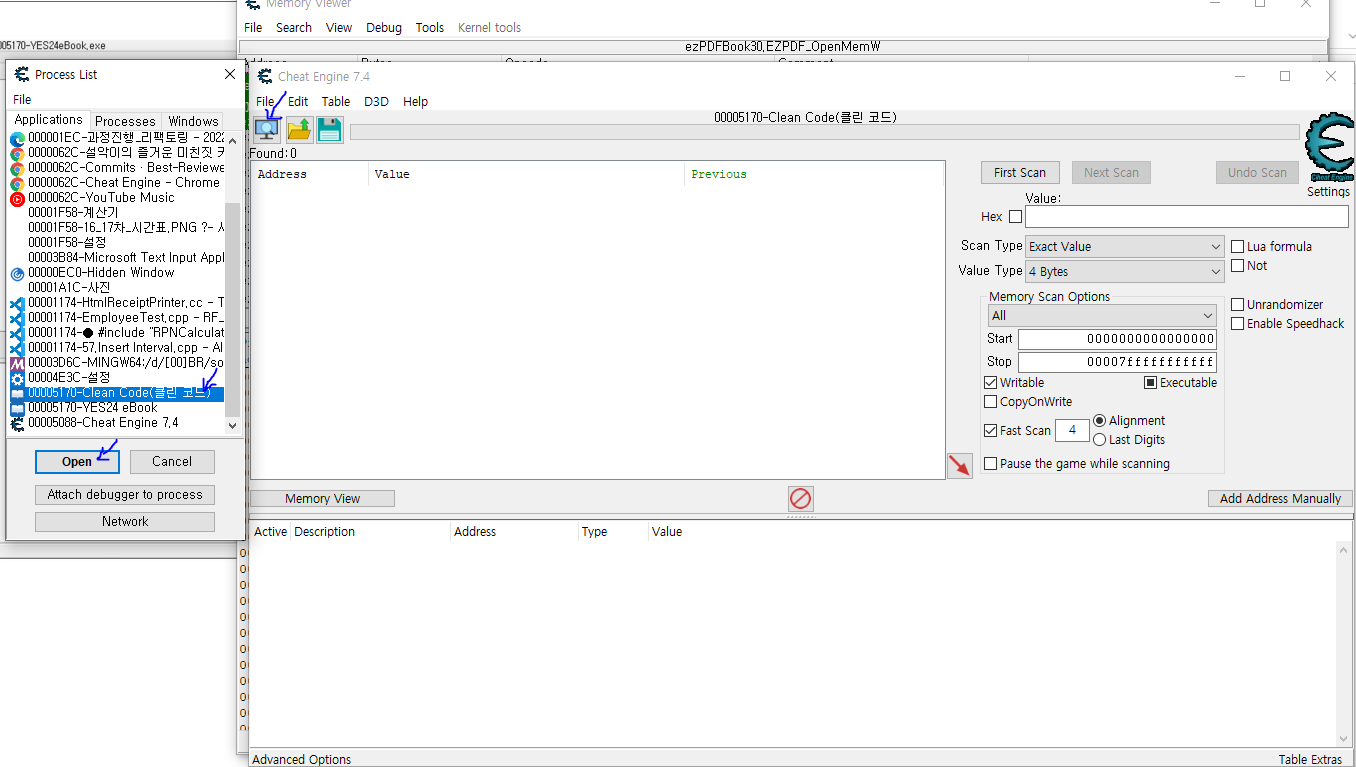
Task: Select the Edge icon of process 000001EC
Action: pyautogui.click(x=17, y=138)
